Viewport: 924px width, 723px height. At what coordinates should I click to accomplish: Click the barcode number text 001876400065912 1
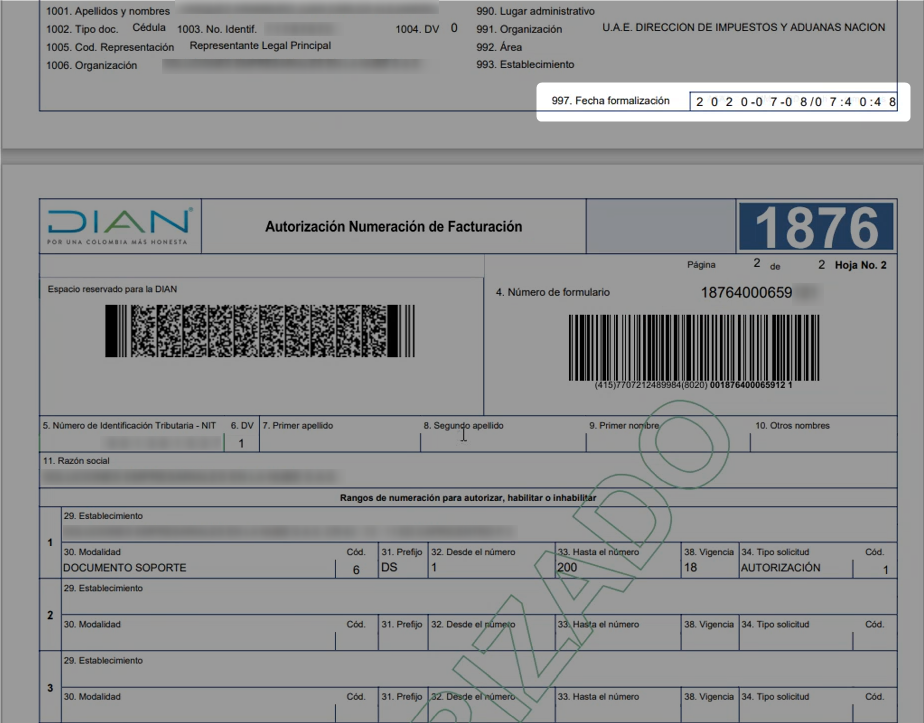751,385
